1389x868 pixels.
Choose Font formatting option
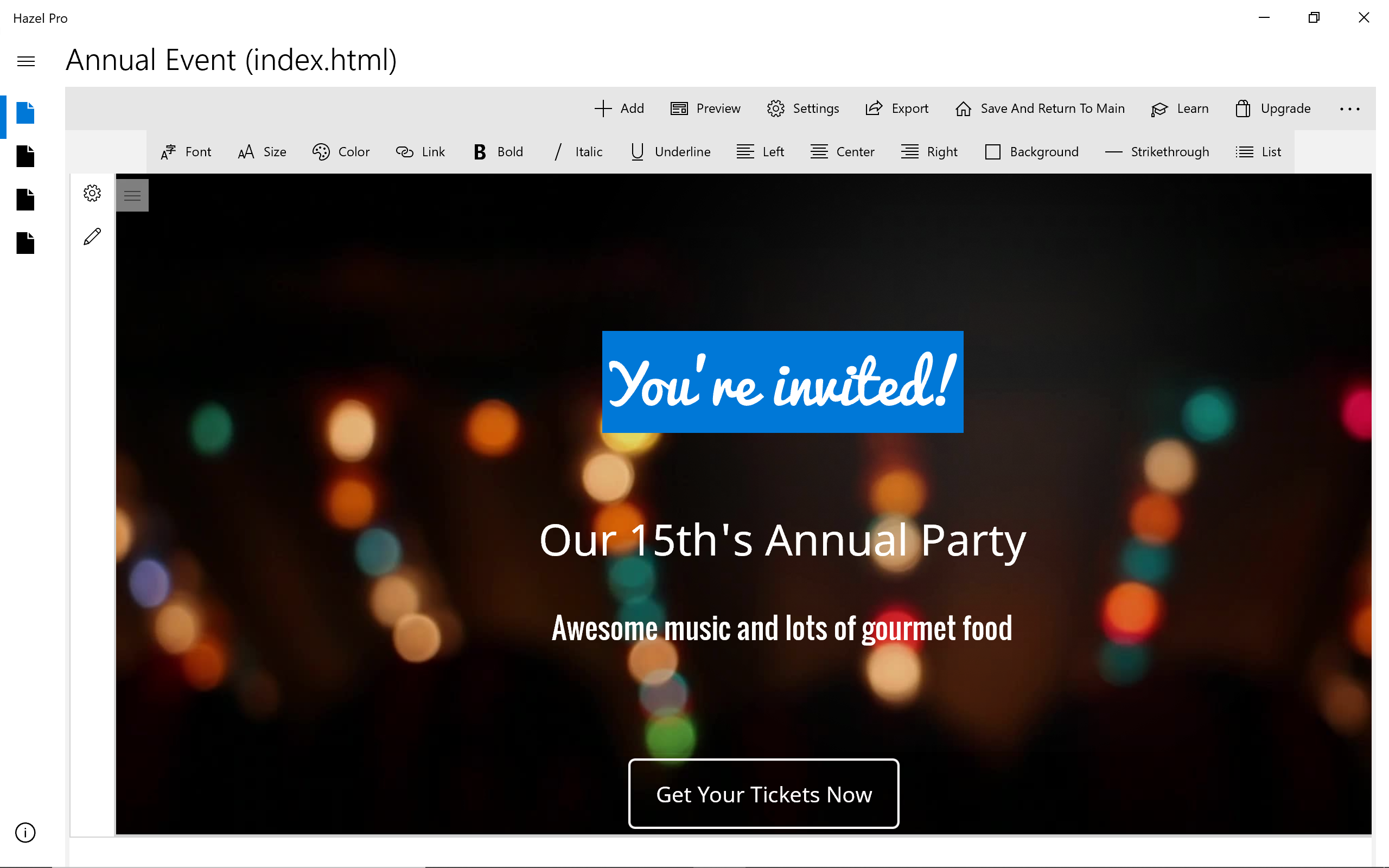pos(186,151)
